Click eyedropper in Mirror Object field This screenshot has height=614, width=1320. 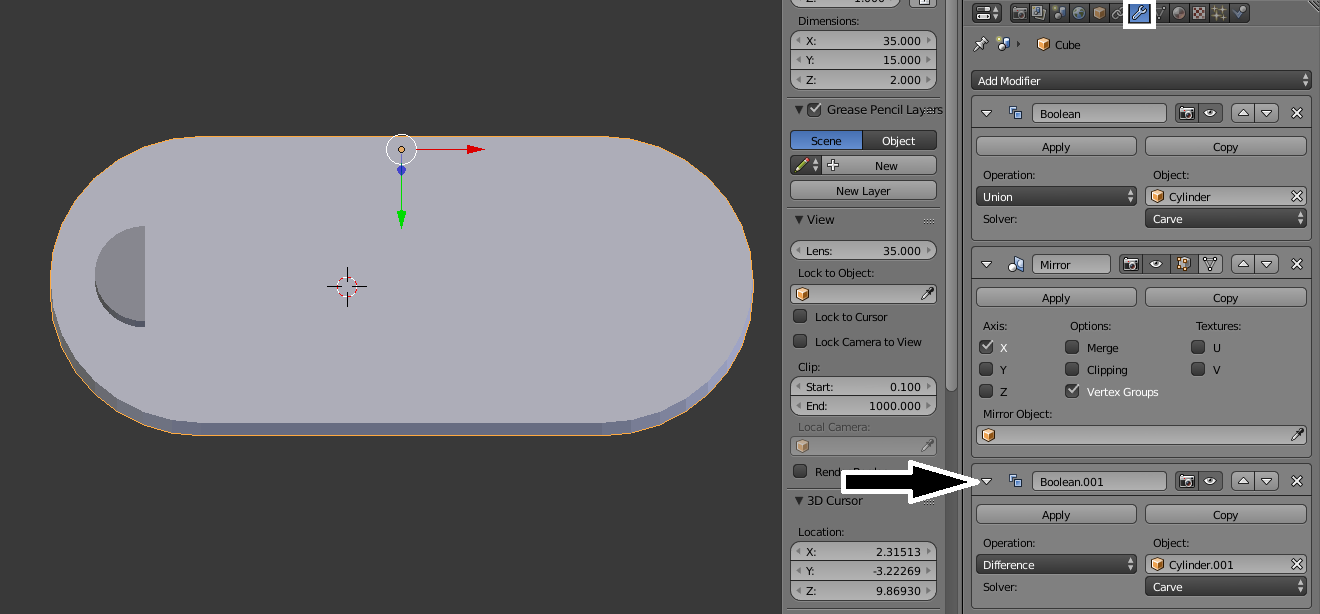pos(1297,435)
